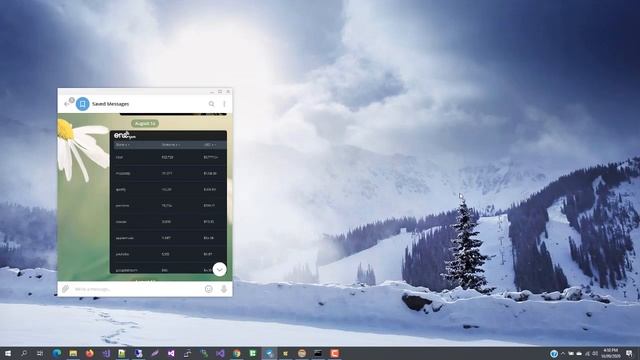Open taskbar search magnifier
The width and height of the screenshot is (640, 360).
point(24,353)
